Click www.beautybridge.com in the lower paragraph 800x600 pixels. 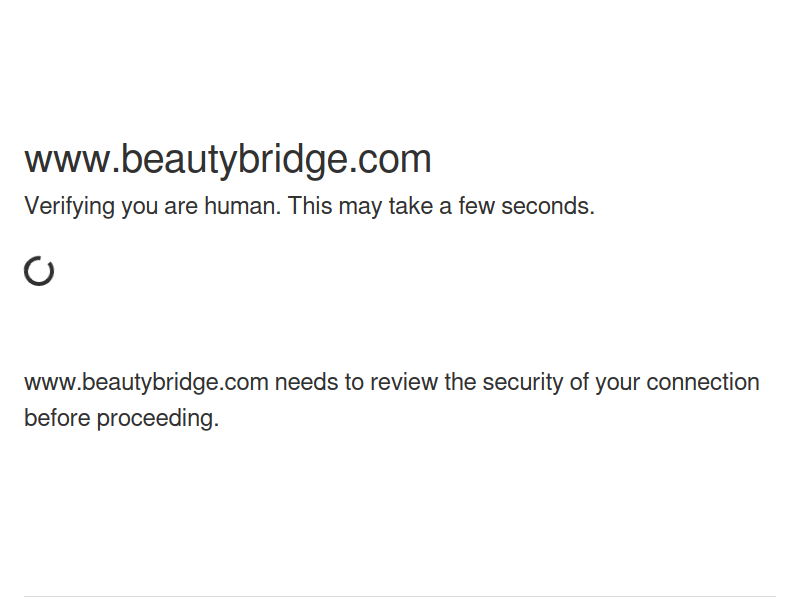pyautogui.click(x=146, y=383)
